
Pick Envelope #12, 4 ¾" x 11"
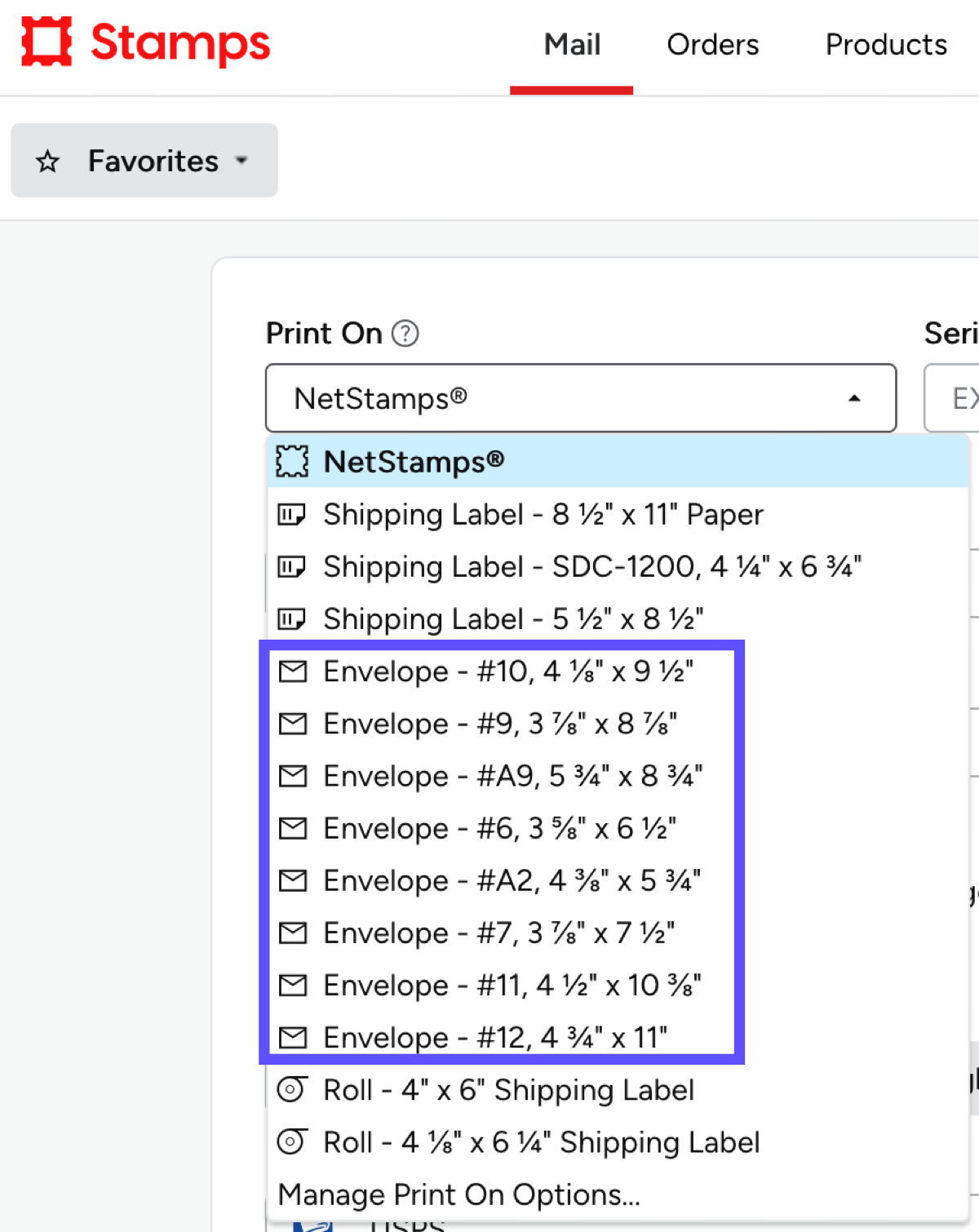(618, 1037)
